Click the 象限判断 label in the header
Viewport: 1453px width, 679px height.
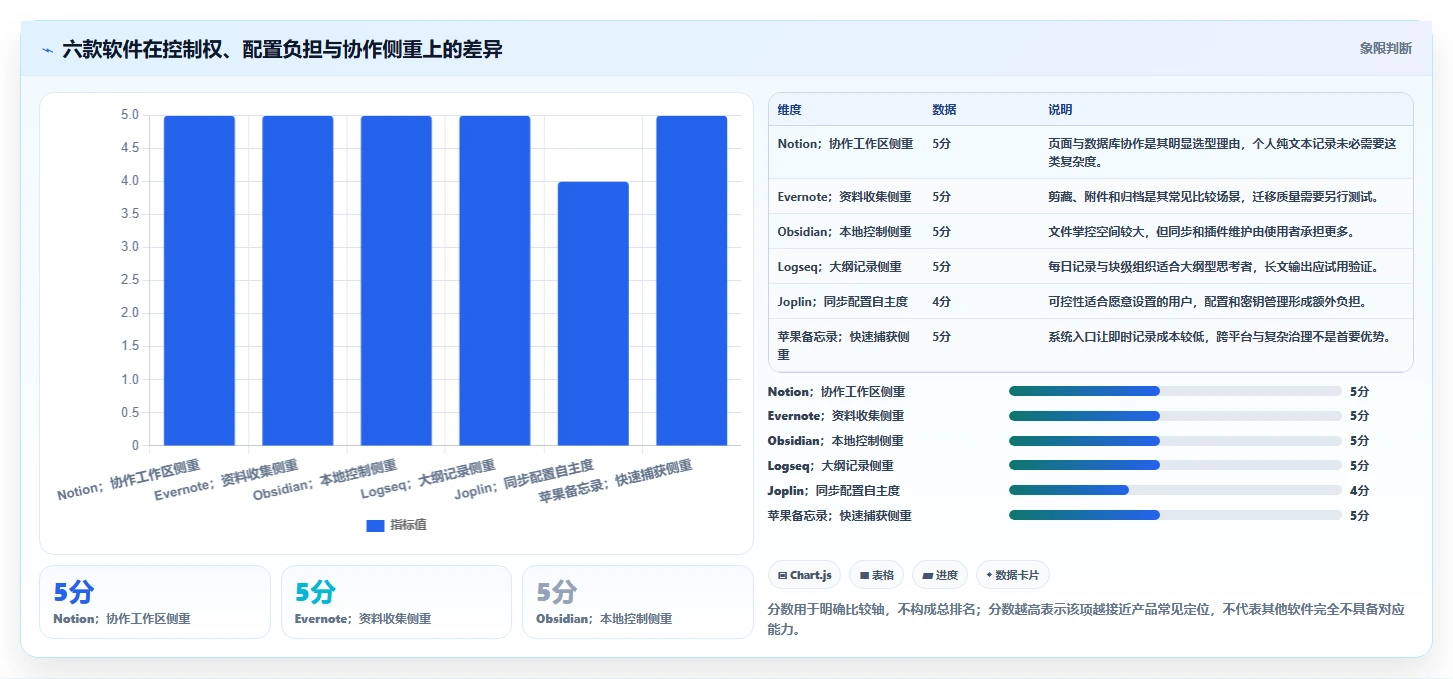(1385, 48)
